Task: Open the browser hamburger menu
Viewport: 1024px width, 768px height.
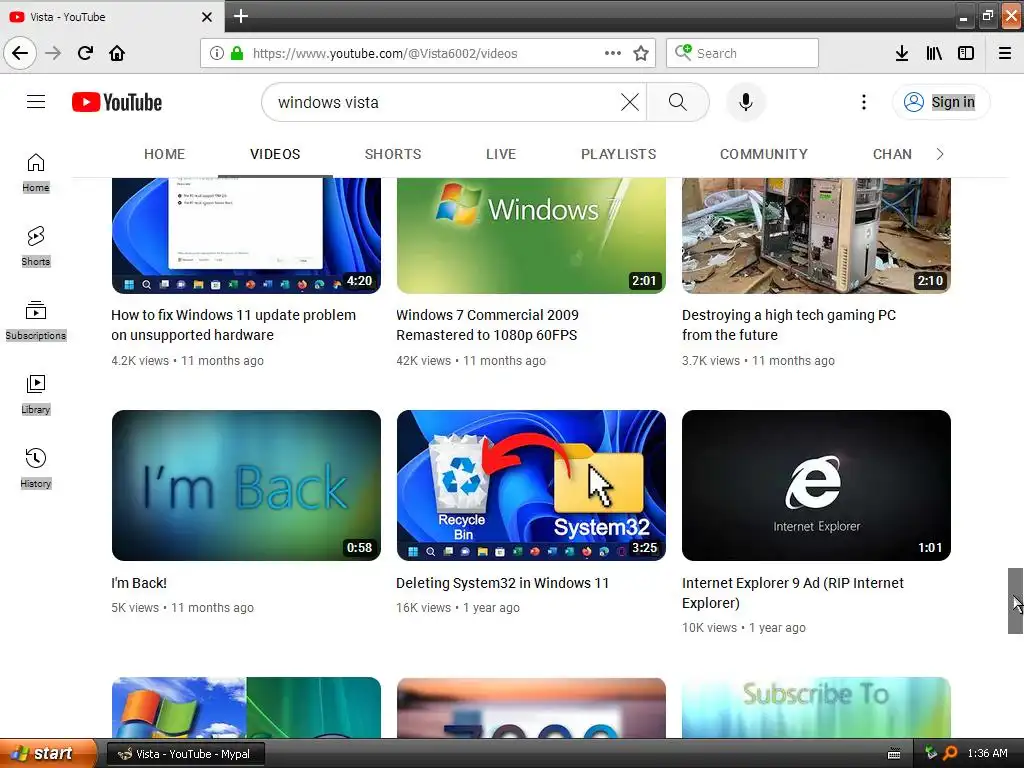Action: (x=1005, y=53)
